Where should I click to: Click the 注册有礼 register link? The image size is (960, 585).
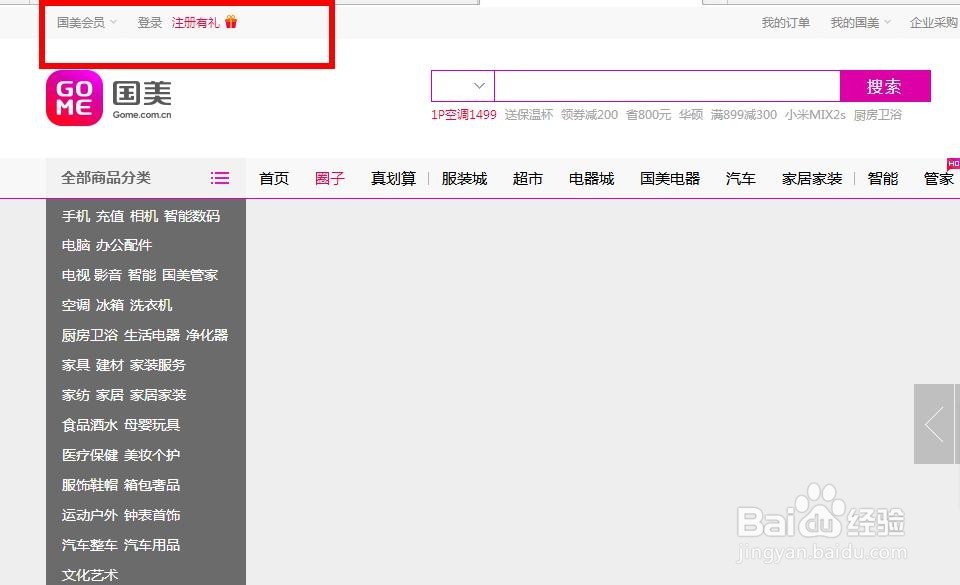tap(195, 23)
